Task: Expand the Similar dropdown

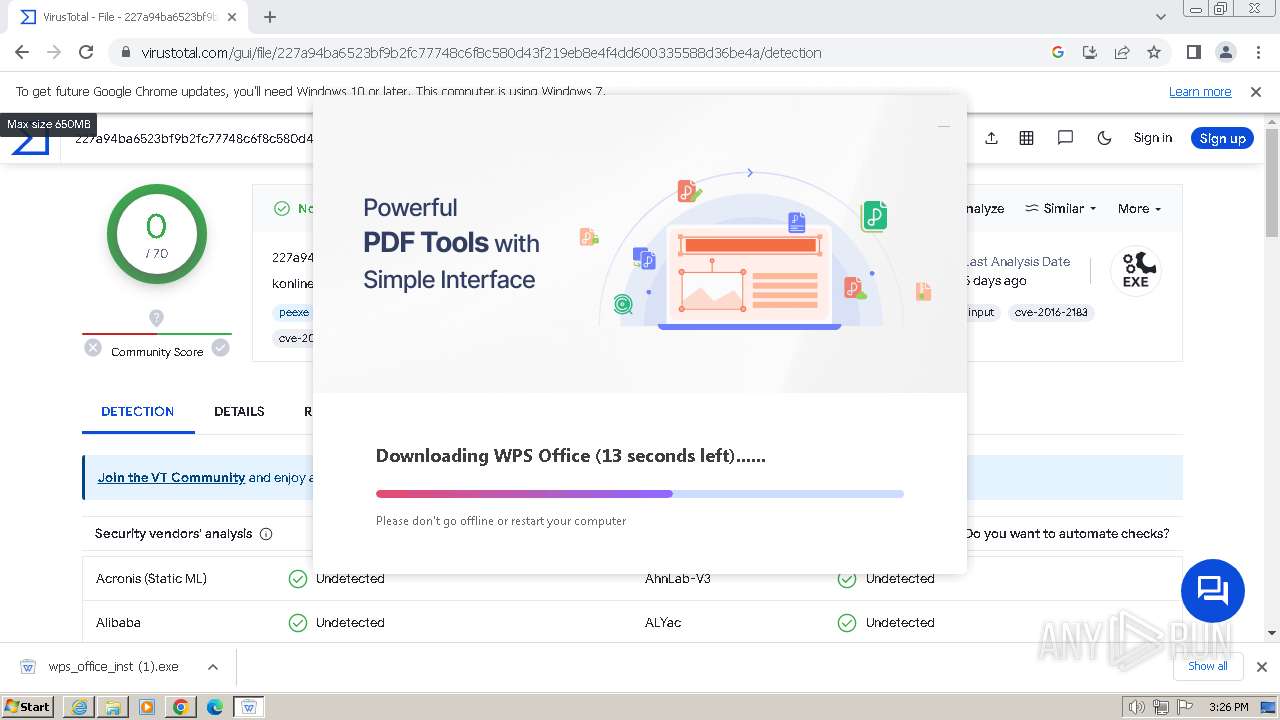Action: pyautogui.click(x=1061, y=209)
